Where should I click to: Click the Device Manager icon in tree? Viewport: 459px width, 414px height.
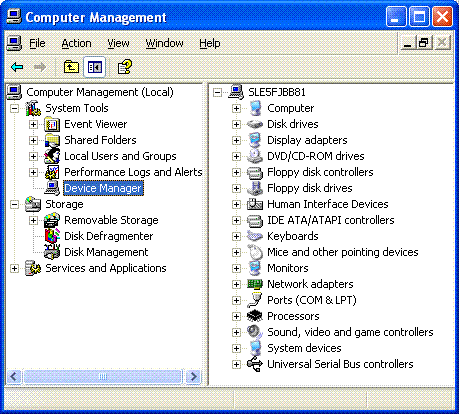(x=52, y=188)
